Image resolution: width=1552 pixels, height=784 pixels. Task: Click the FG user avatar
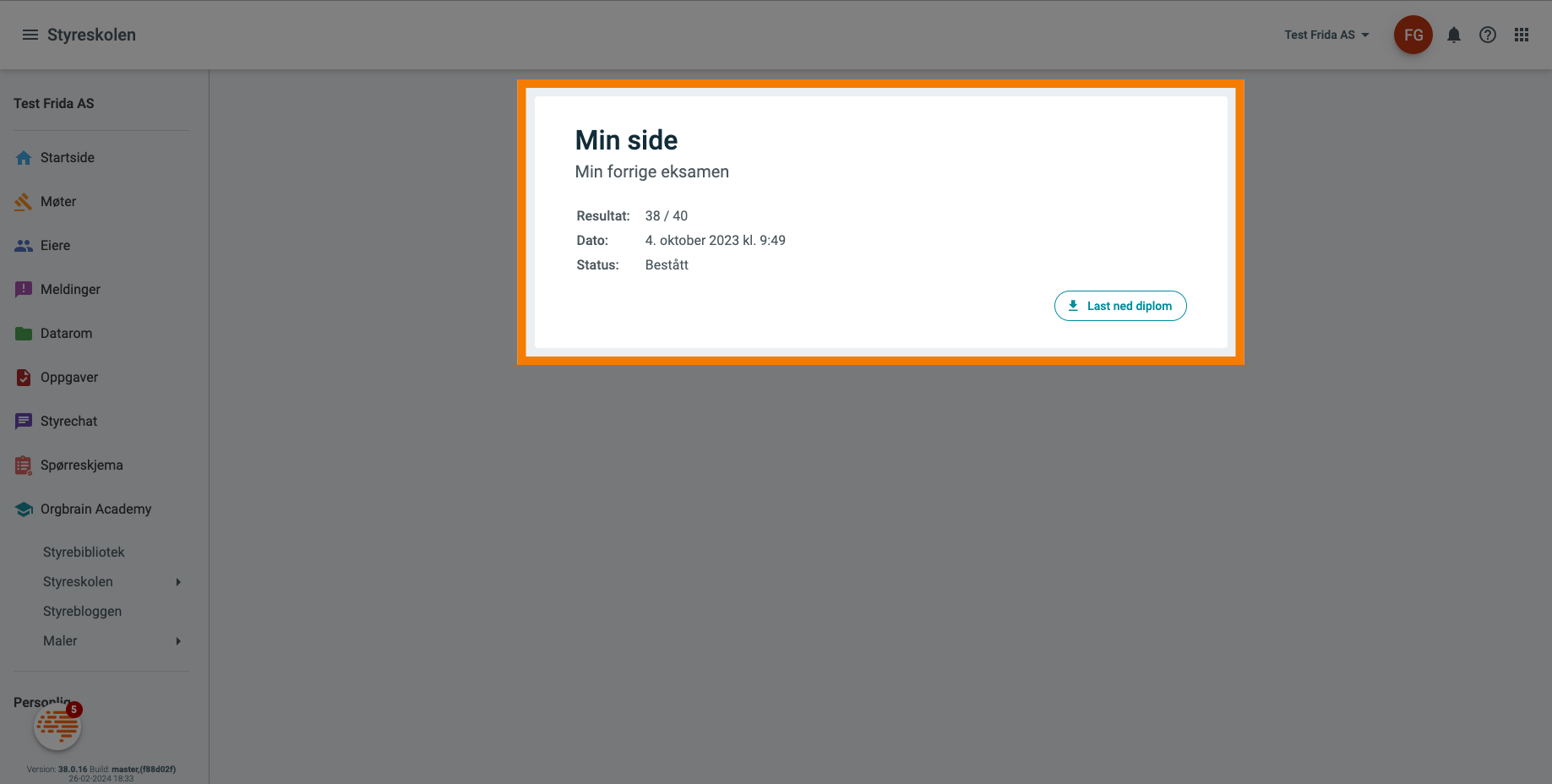(x=1413, y=35)
